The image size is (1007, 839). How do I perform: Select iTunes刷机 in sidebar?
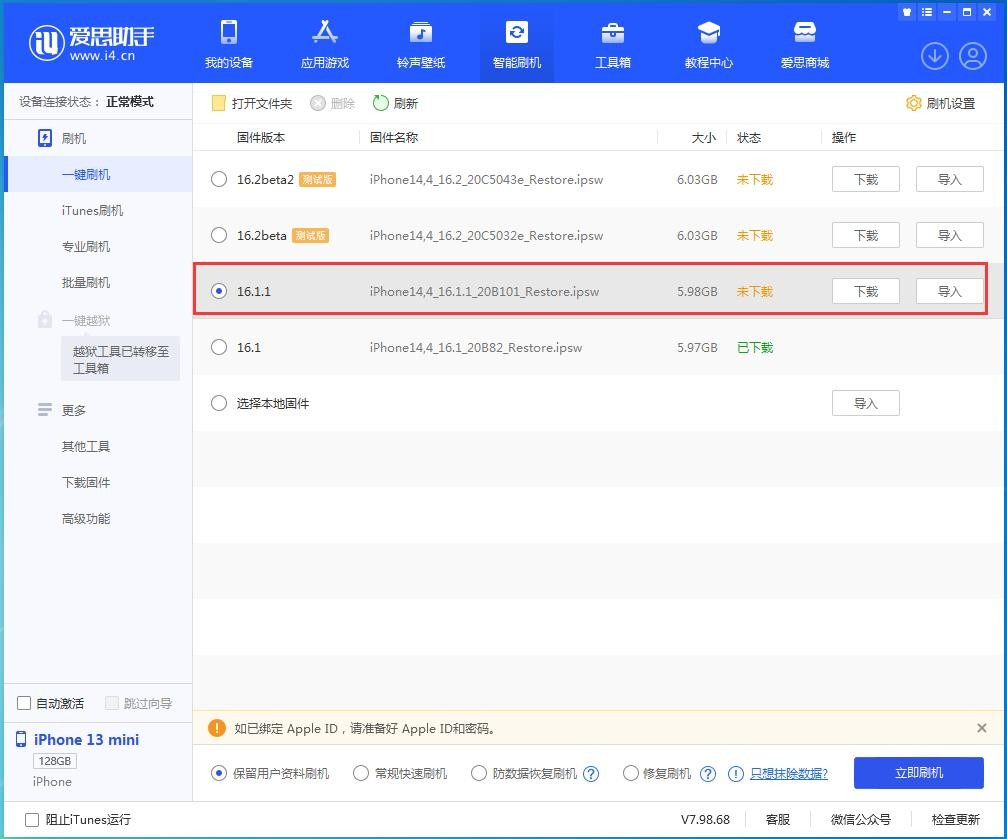[x=92, y=210]
